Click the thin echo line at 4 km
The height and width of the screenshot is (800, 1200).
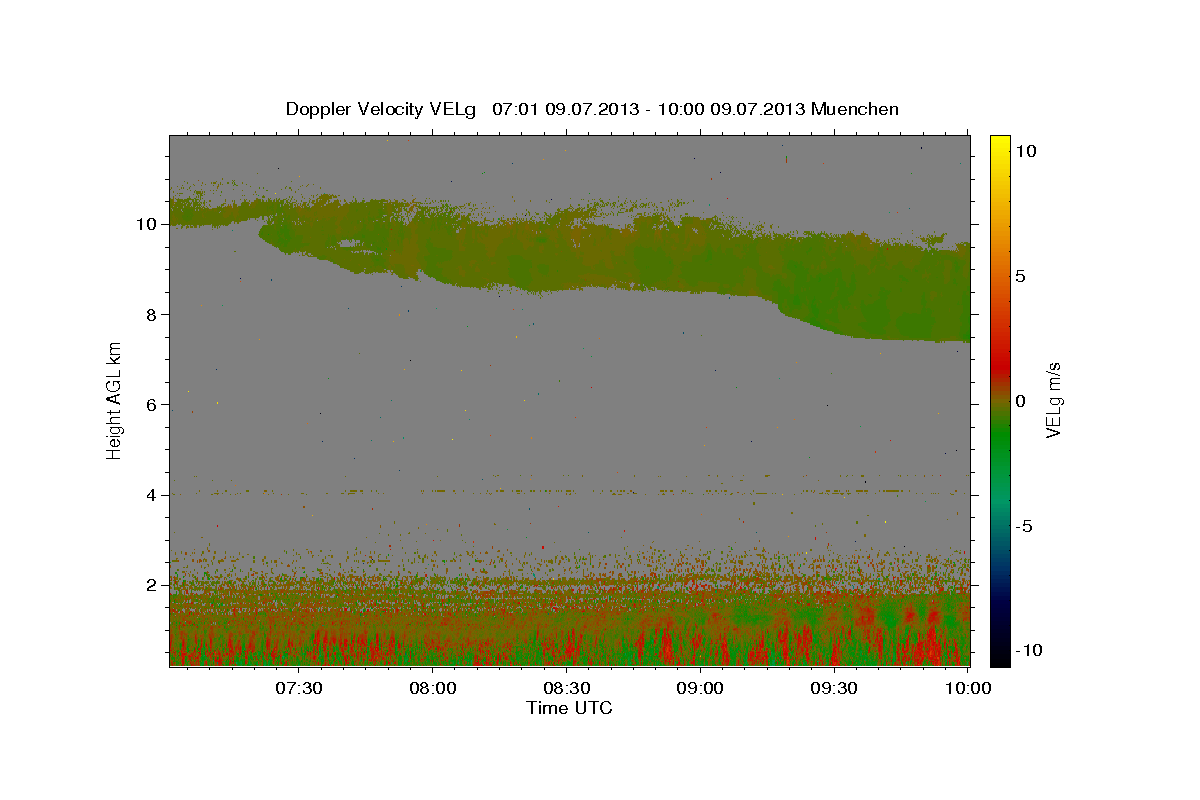click(x=570, y=491)
